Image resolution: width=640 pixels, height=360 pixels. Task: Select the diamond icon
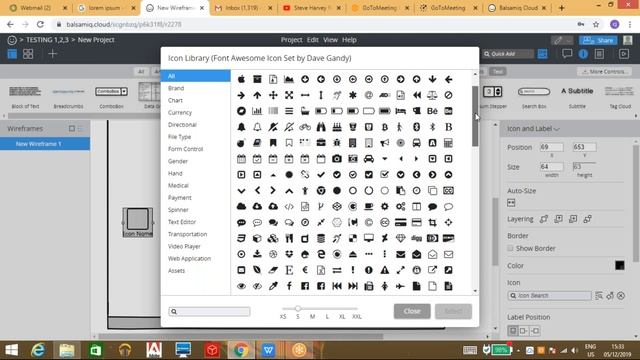point(400,238)
